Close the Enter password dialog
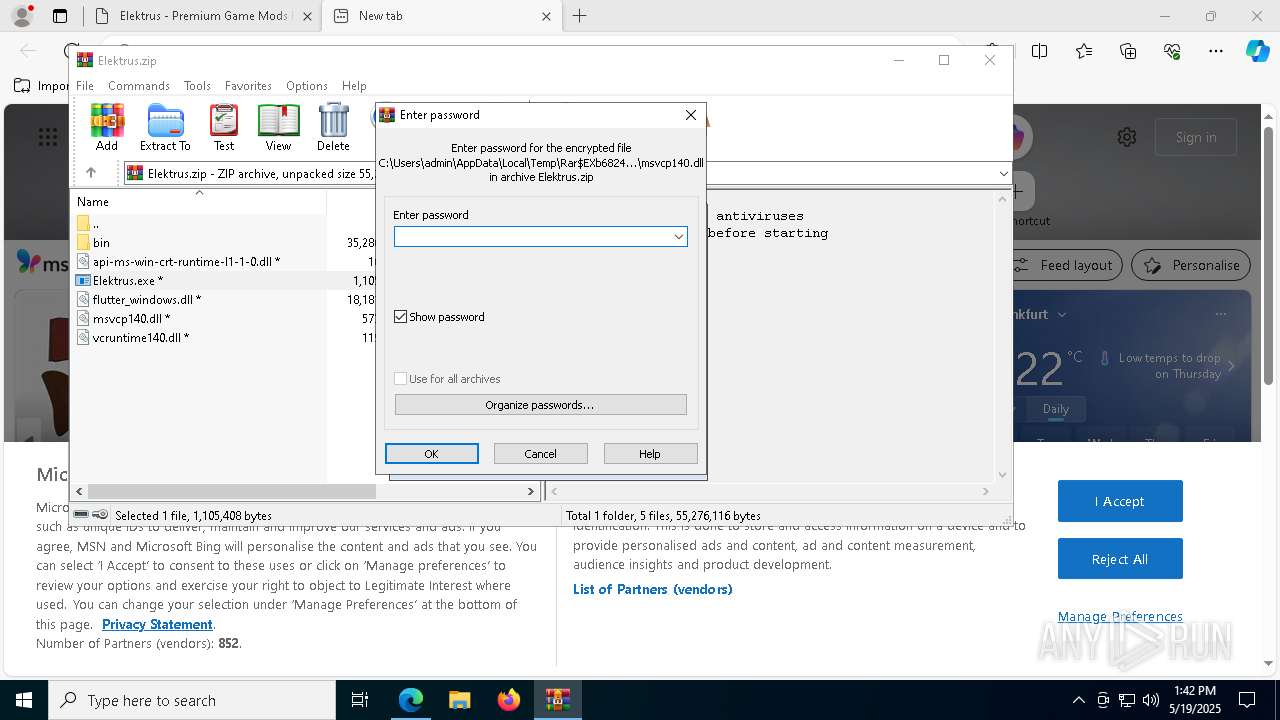 [690, 115]
